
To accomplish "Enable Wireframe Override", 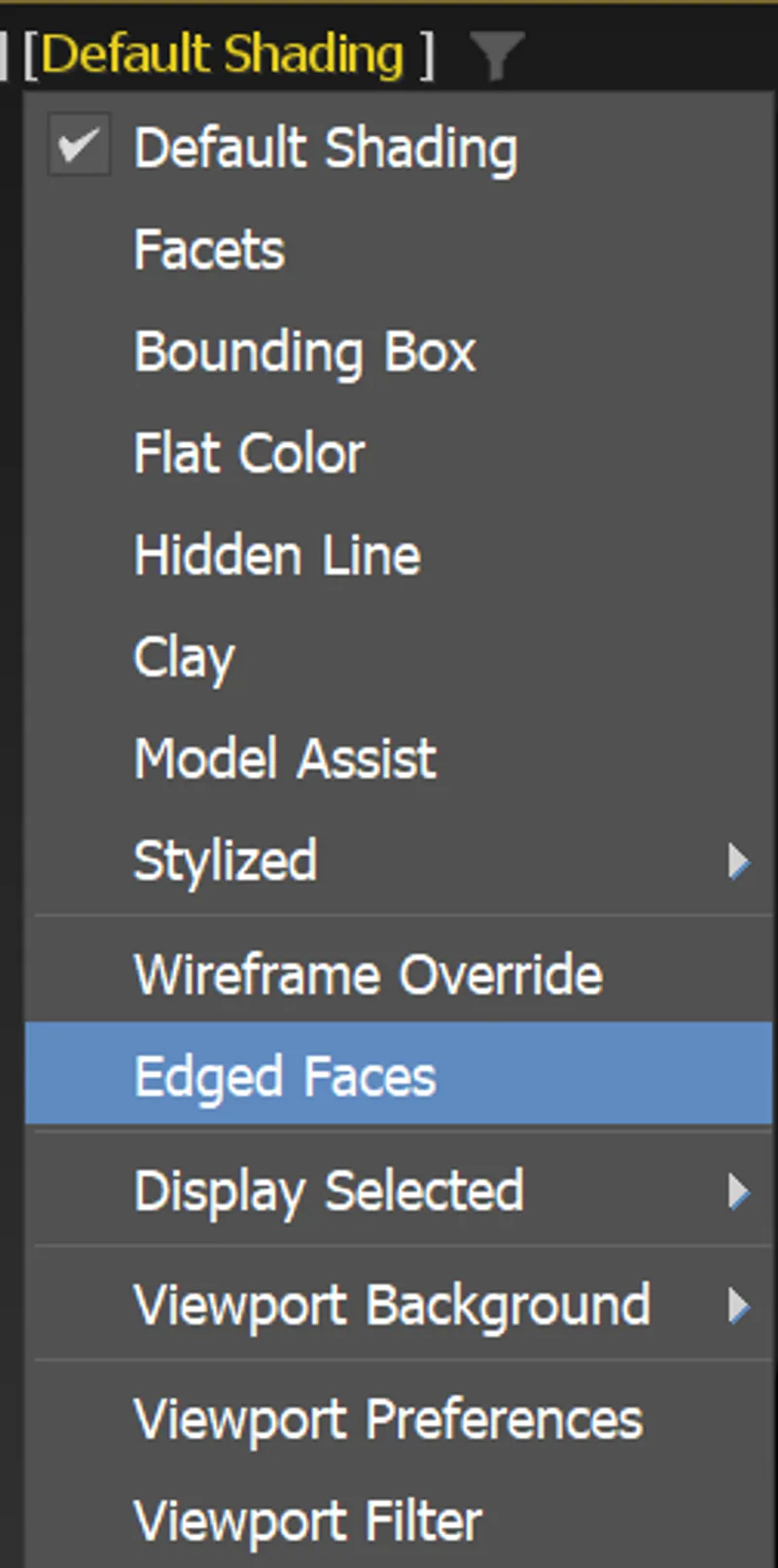I will pyautogui.click(x=368, y=974).
